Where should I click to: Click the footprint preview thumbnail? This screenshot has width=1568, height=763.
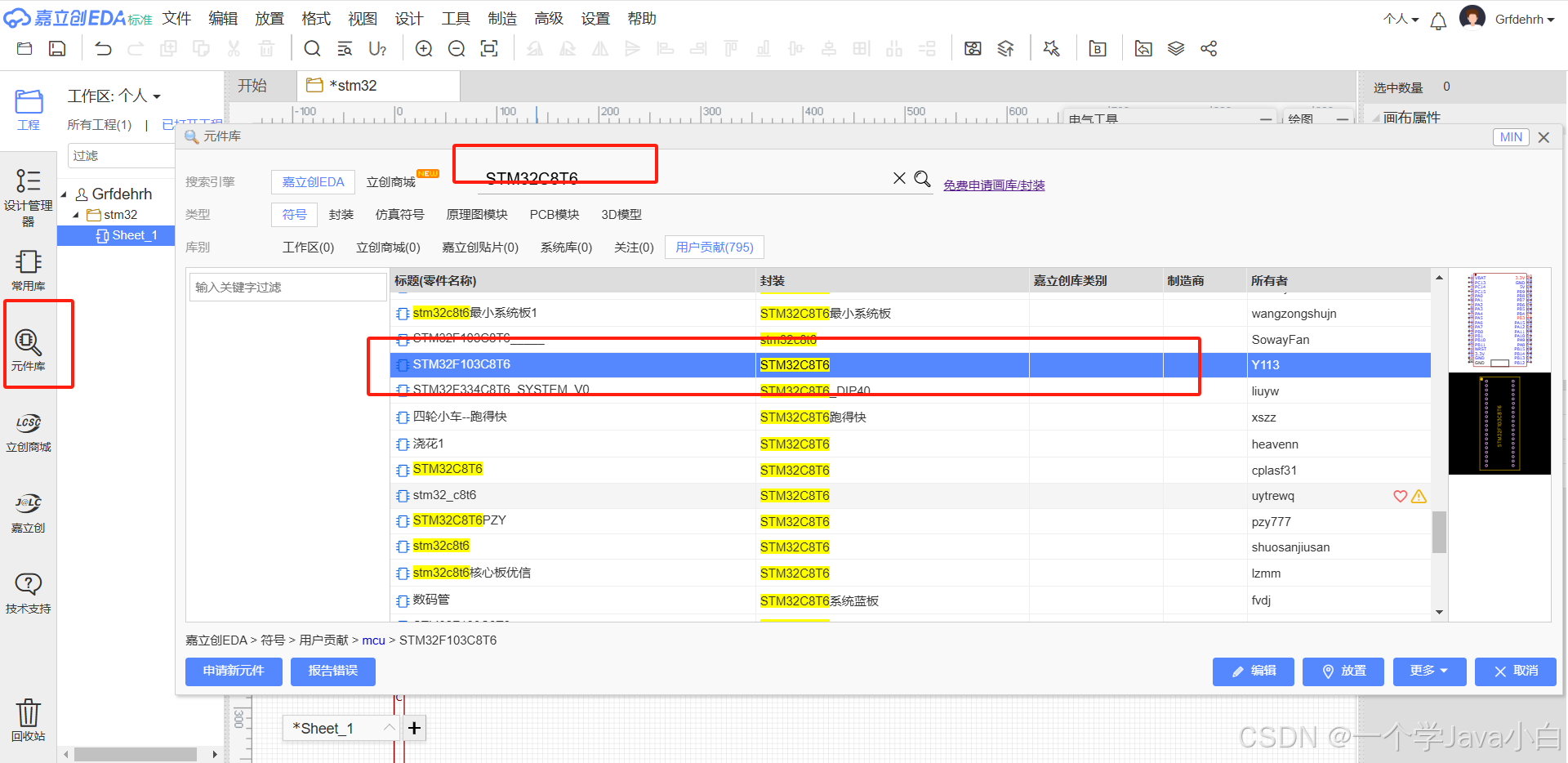pos(1500,423)
